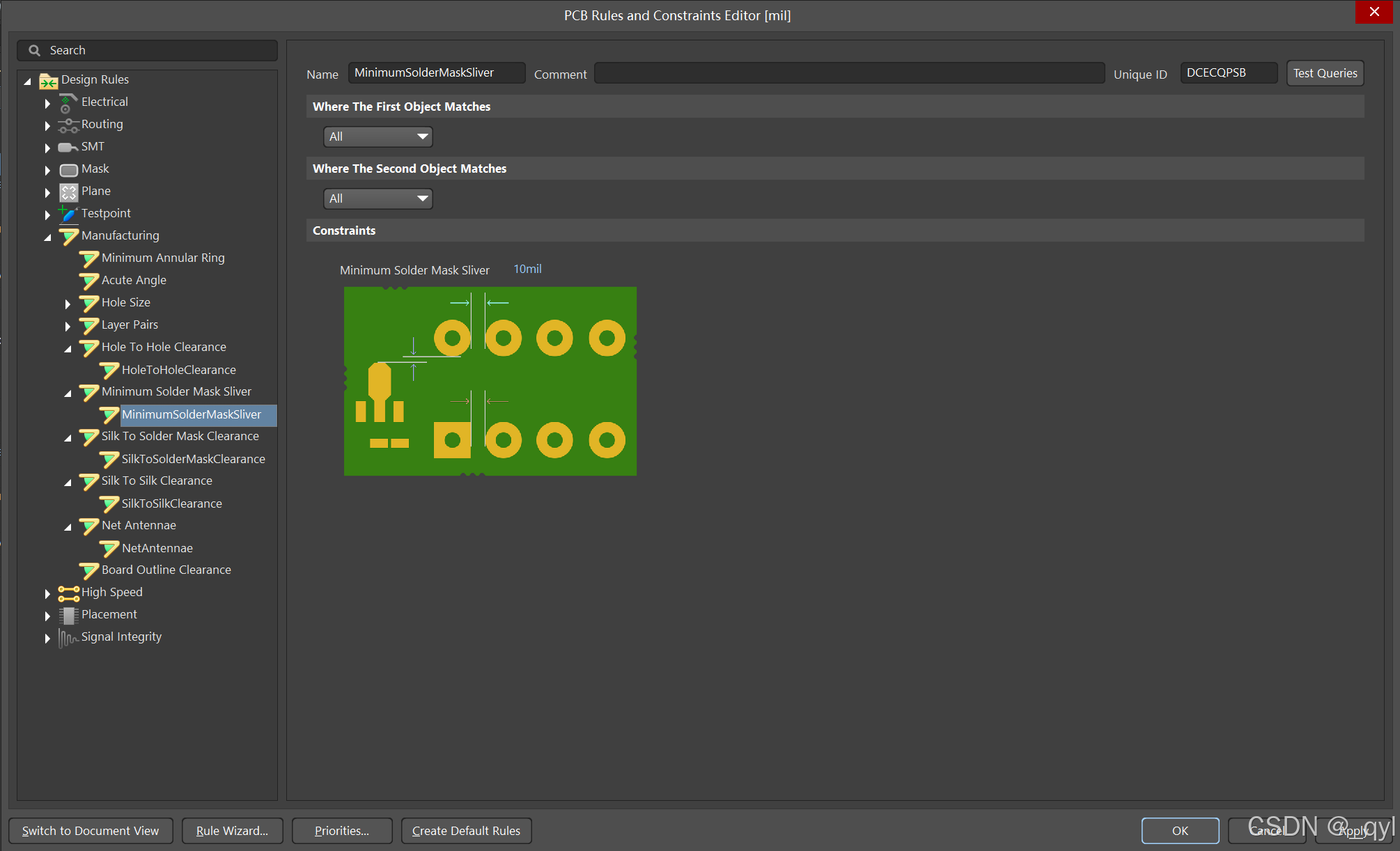Image resolution: width=1400 pixels, height=851 pixels.
Task: Collapse the Manufacturing category
Action: click(x=47, y=237)
